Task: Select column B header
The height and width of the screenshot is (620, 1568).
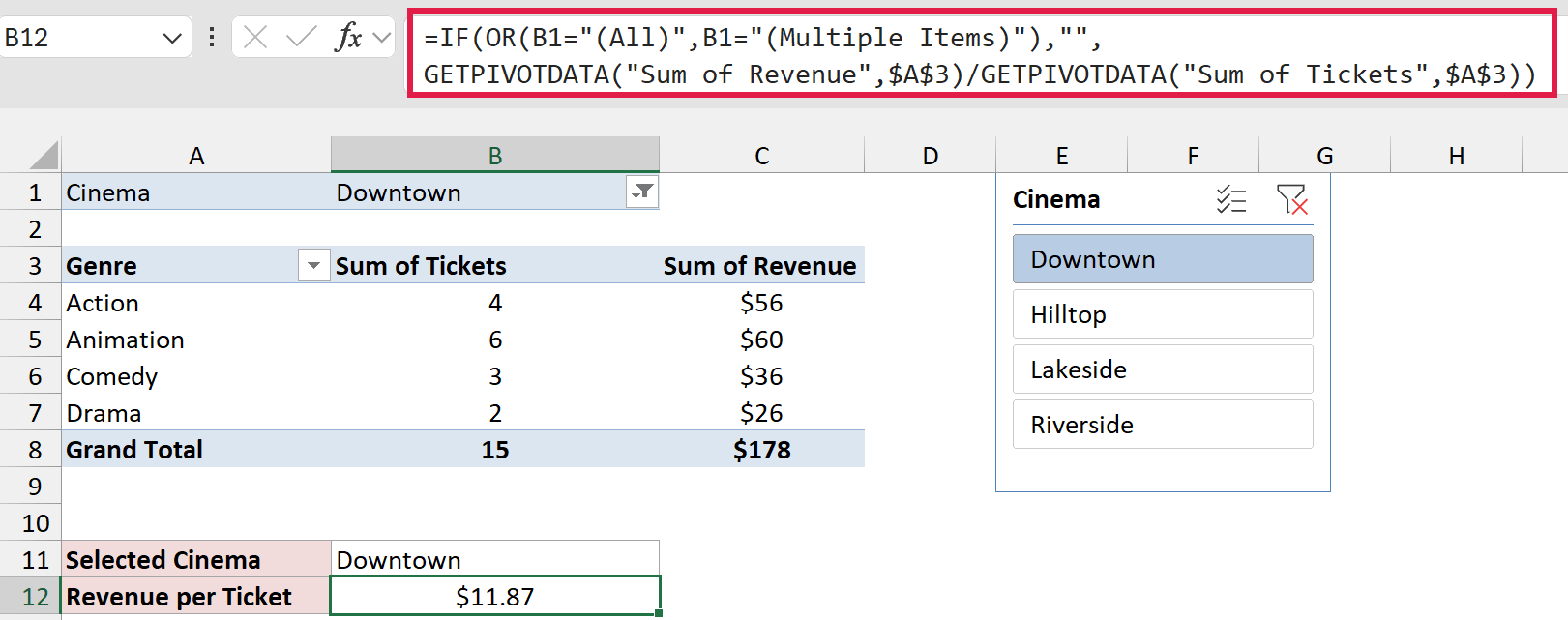Action: click(x=495, y=156)
